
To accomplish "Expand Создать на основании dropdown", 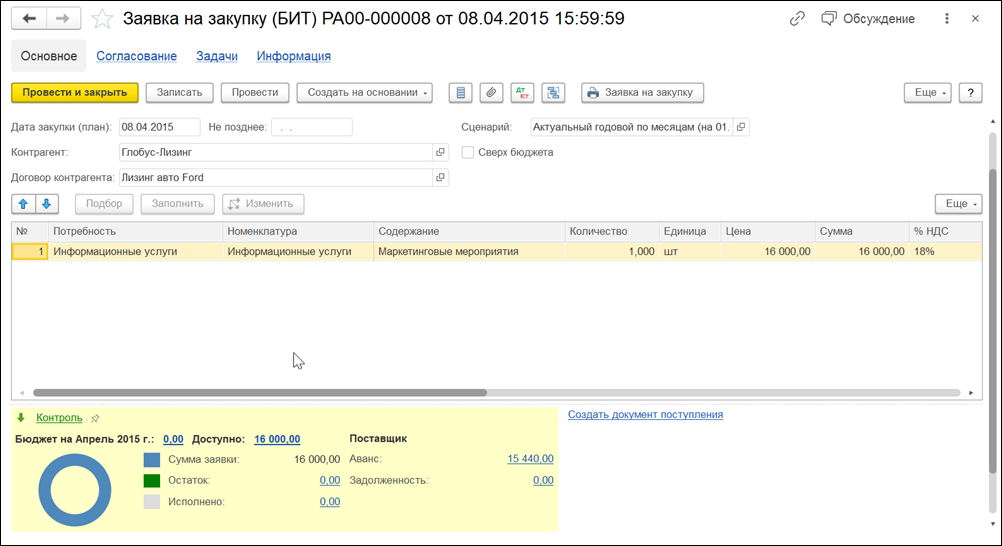I will [364, 93].
